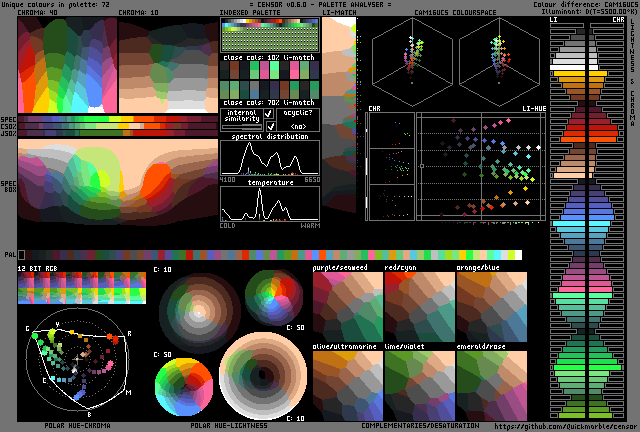This screenshot has width=640, height=432.
Task: Click the upper checkmark beside internal similarity
Action: pyautogui.click(x=269, y=114)
